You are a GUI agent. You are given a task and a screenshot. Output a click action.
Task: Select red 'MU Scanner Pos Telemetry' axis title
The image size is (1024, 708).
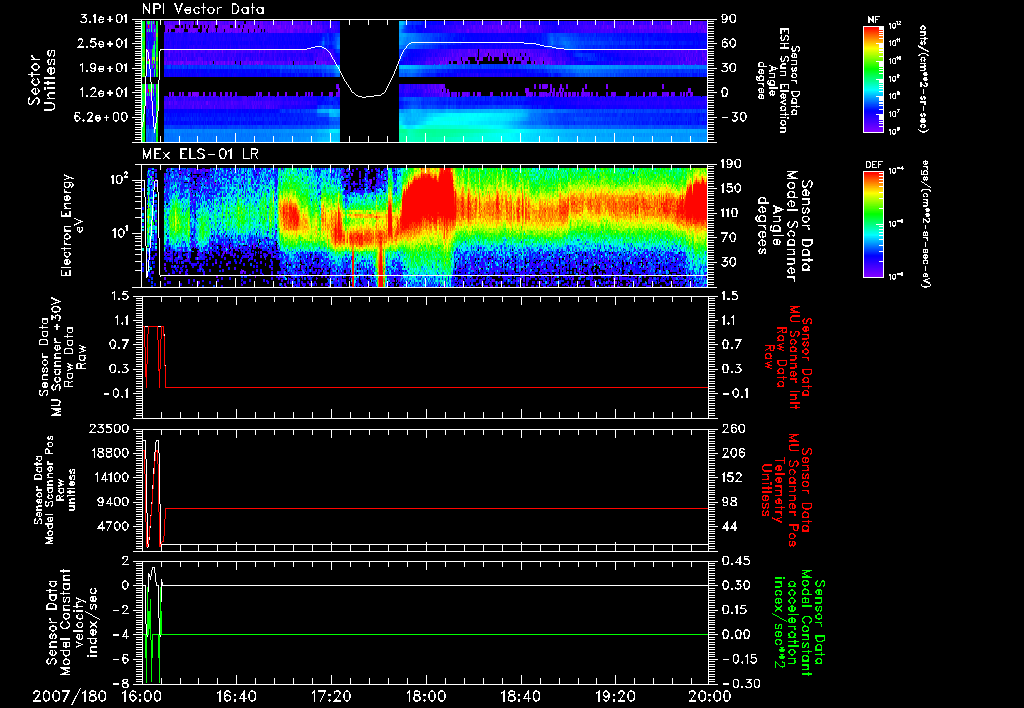(x=787, y=489)
